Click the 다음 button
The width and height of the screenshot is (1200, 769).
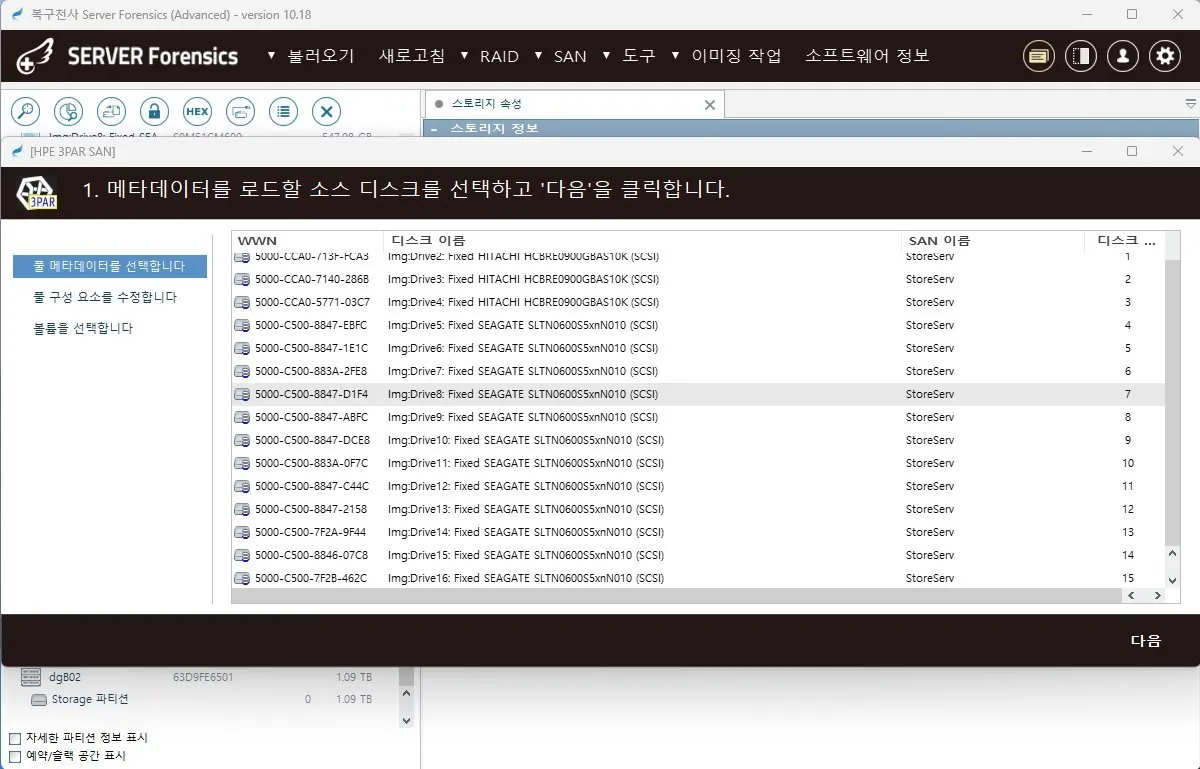[1146, 641]
